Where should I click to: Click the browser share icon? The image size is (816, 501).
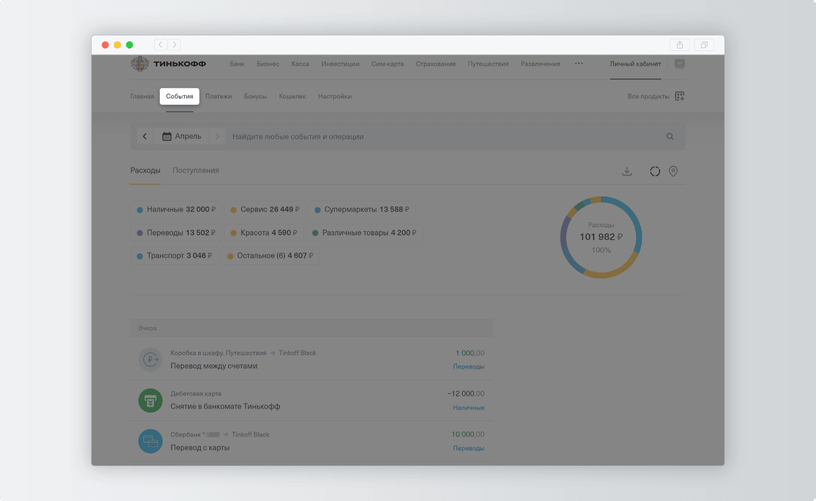(x=680, y=45)
